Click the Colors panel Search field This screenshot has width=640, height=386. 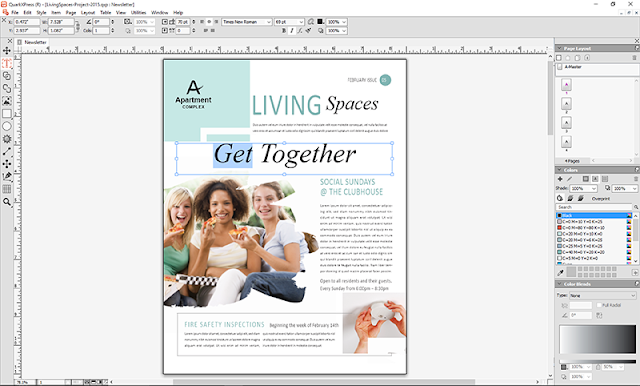594,207
